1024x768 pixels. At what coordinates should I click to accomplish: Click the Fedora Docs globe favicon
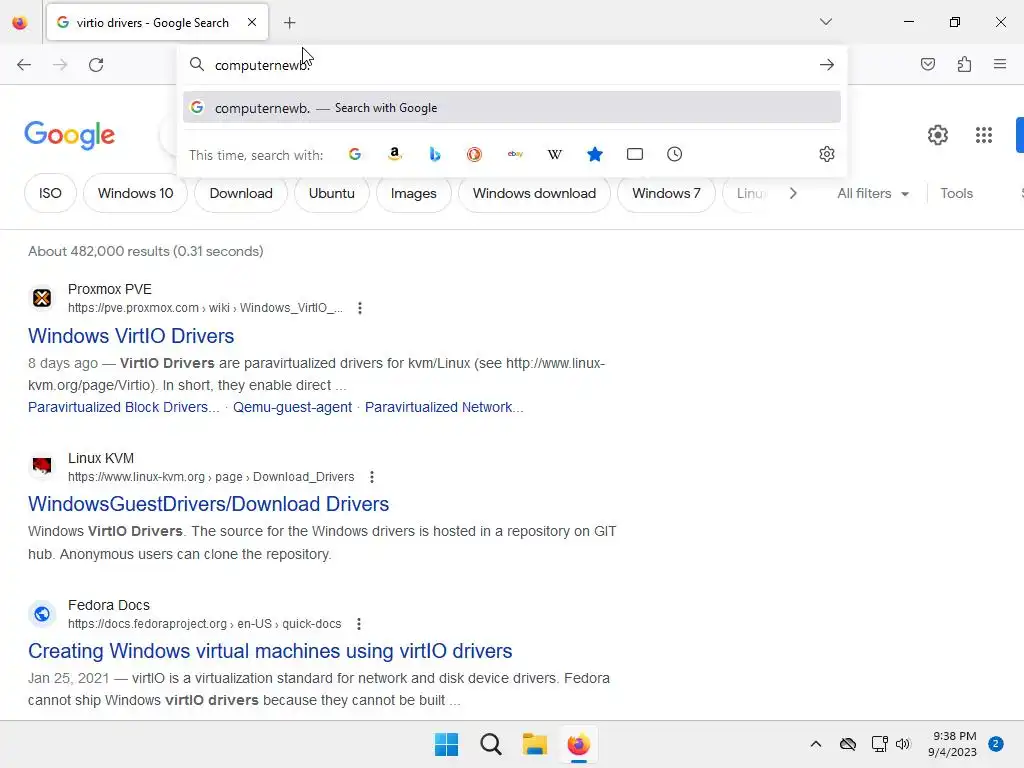coord(42,615)
